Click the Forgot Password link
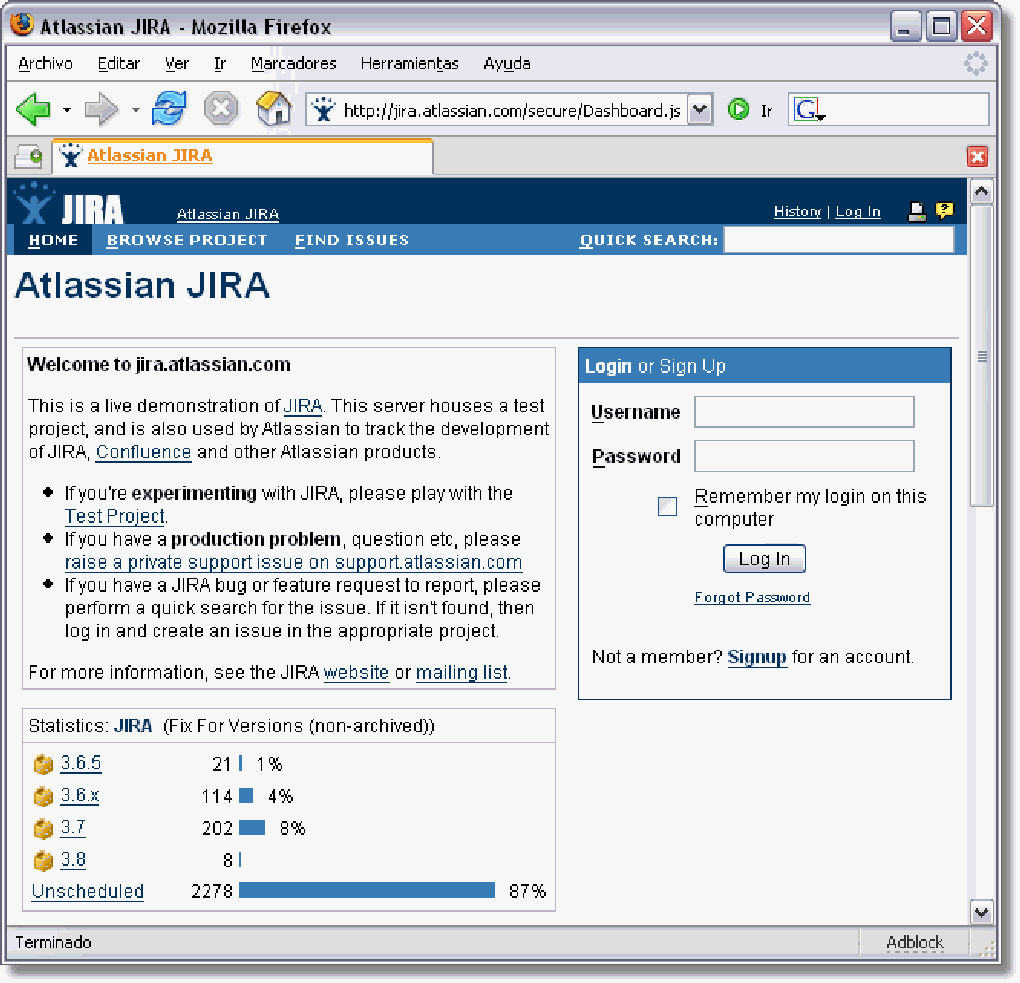The width and height of the screenshot is (1020, 983). [x=752, y=597]
